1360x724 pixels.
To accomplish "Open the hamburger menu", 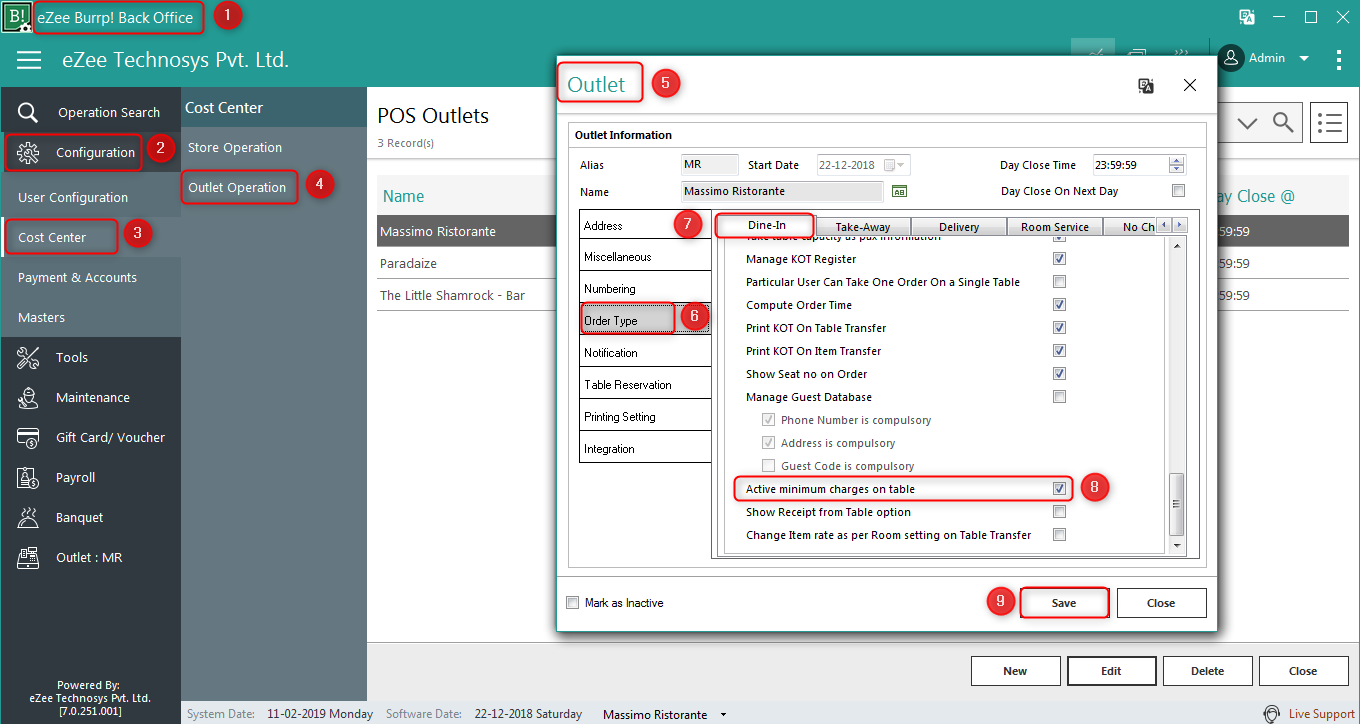I will pos(29,60).
